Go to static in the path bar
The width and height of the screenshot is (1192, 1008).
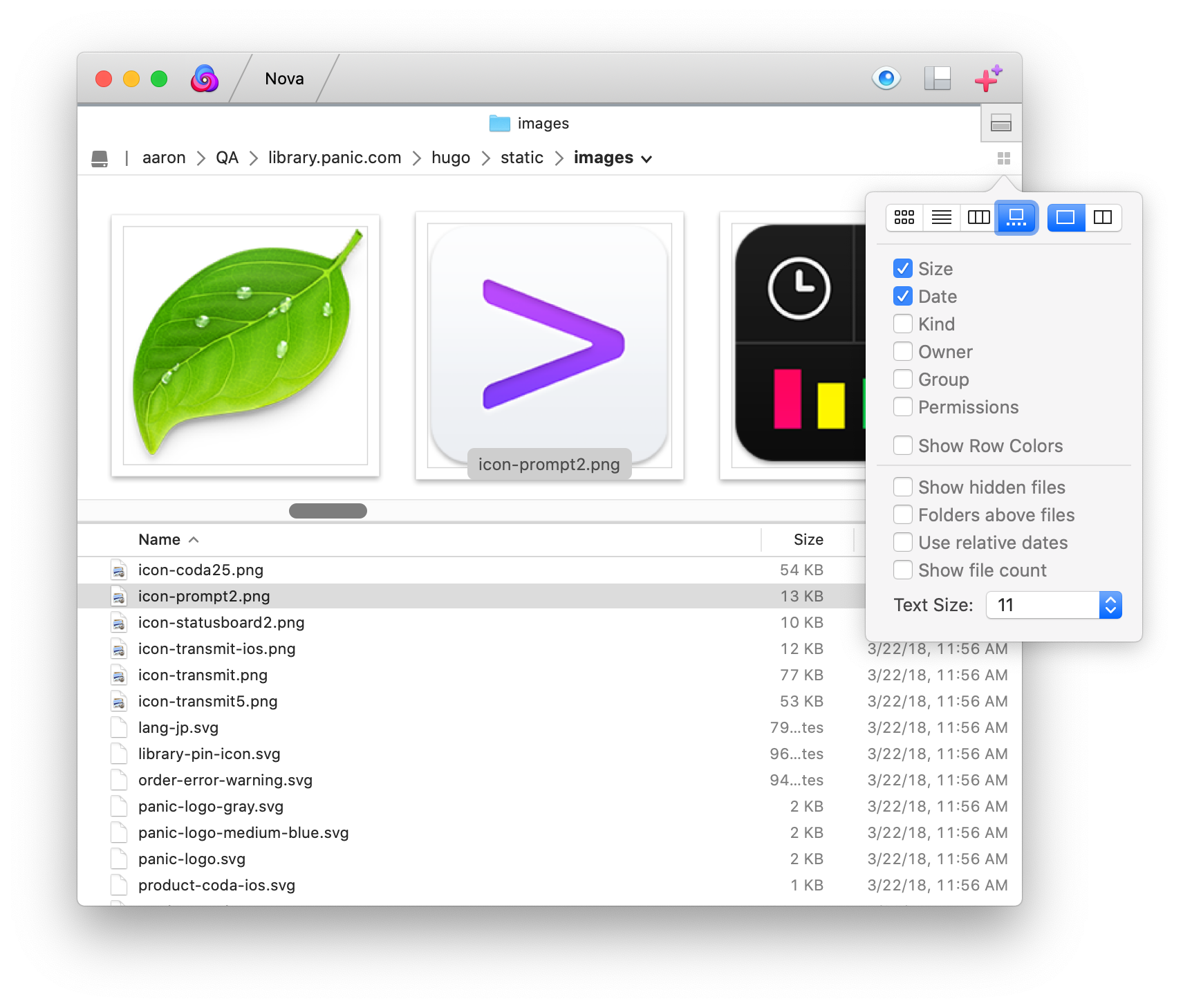click(x=522, y=158)
